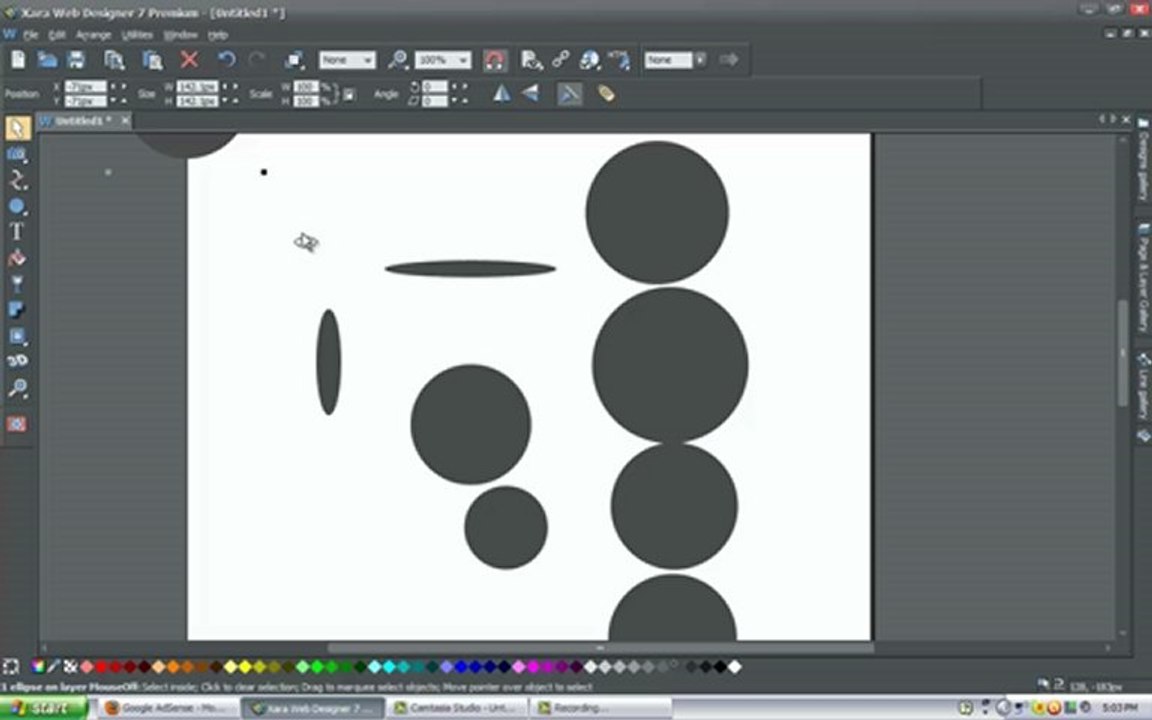Select the Freehand drawing tool
Viewport: 1152px width, 720px height.
[x=18, y=180]
